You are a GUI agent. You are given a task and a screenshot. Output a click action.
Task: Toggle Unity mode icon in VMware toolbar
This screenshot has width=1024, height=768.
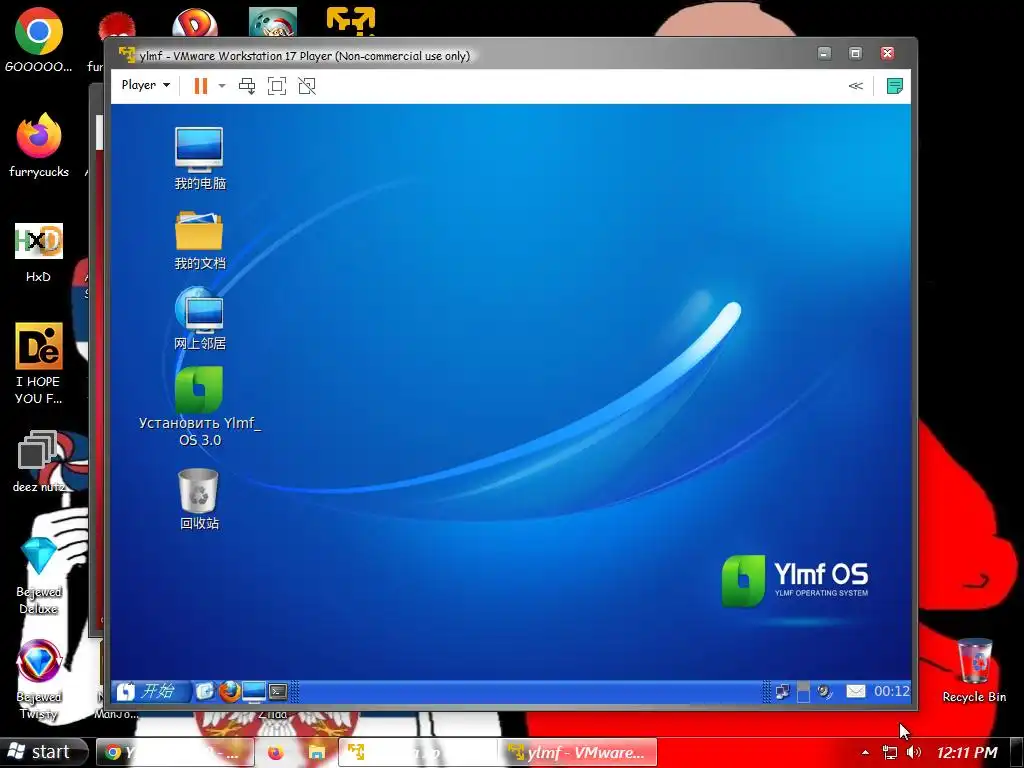pyautogui.click(x=307, y=86)
